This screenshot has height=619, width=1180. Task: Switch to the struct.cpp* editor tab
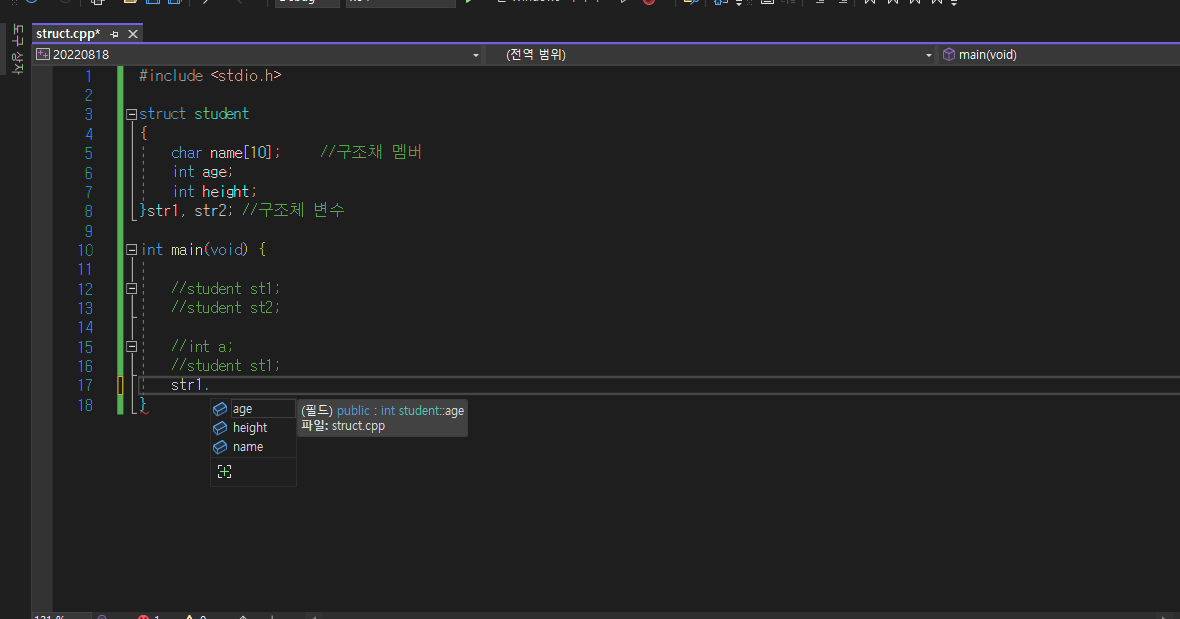coord(68,34)
